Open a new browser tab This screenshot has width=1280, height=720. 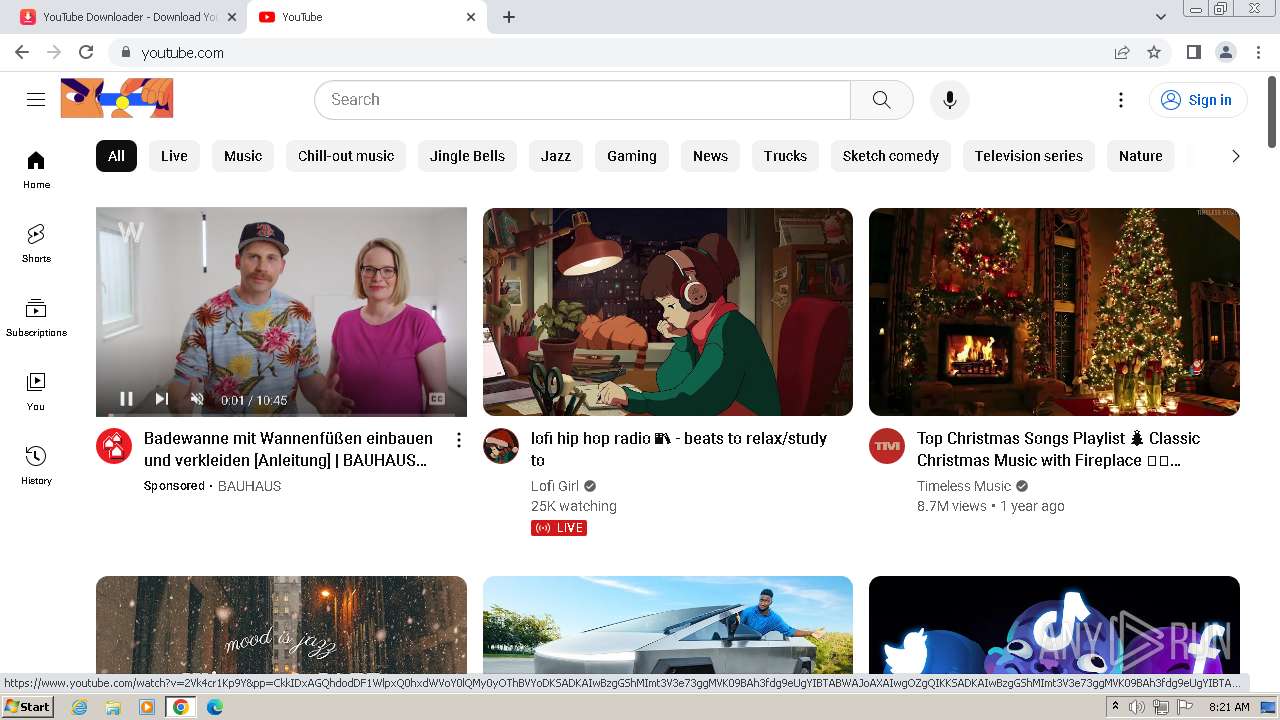pos(509,17)
